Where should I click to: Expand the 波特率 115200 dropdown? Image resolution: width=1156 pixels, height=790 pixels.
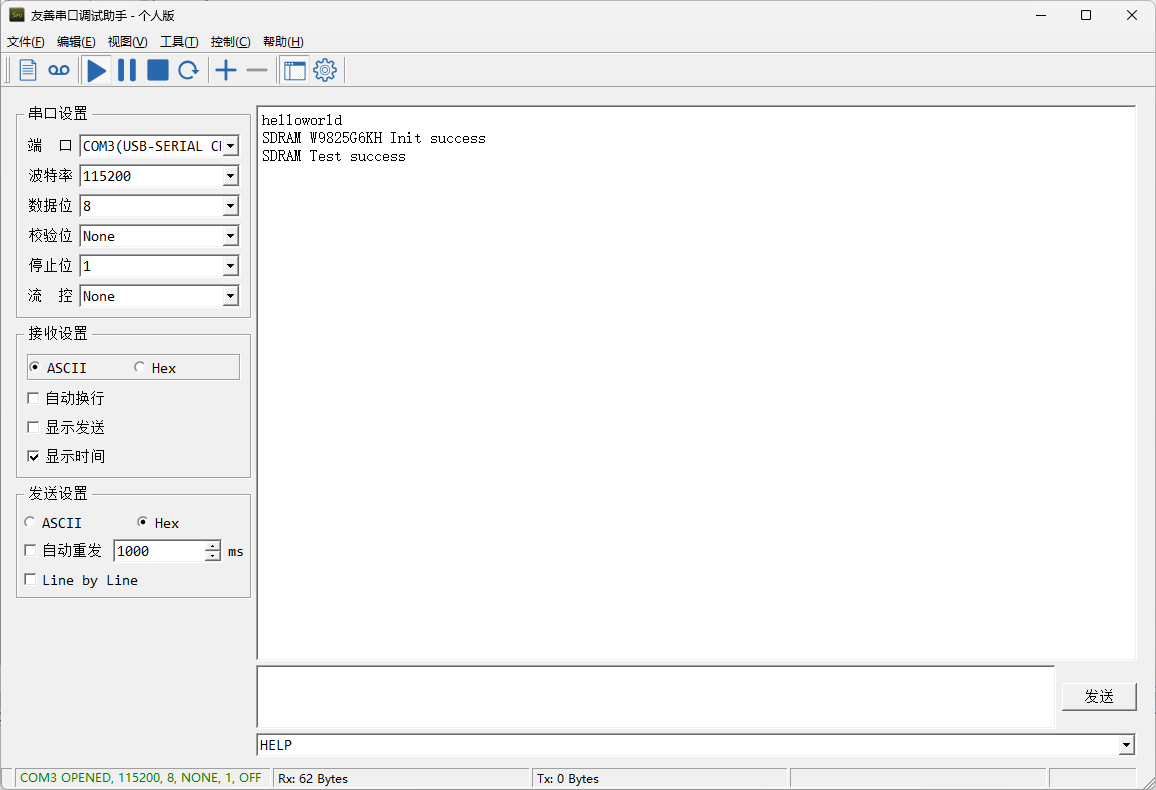point(230,176)
